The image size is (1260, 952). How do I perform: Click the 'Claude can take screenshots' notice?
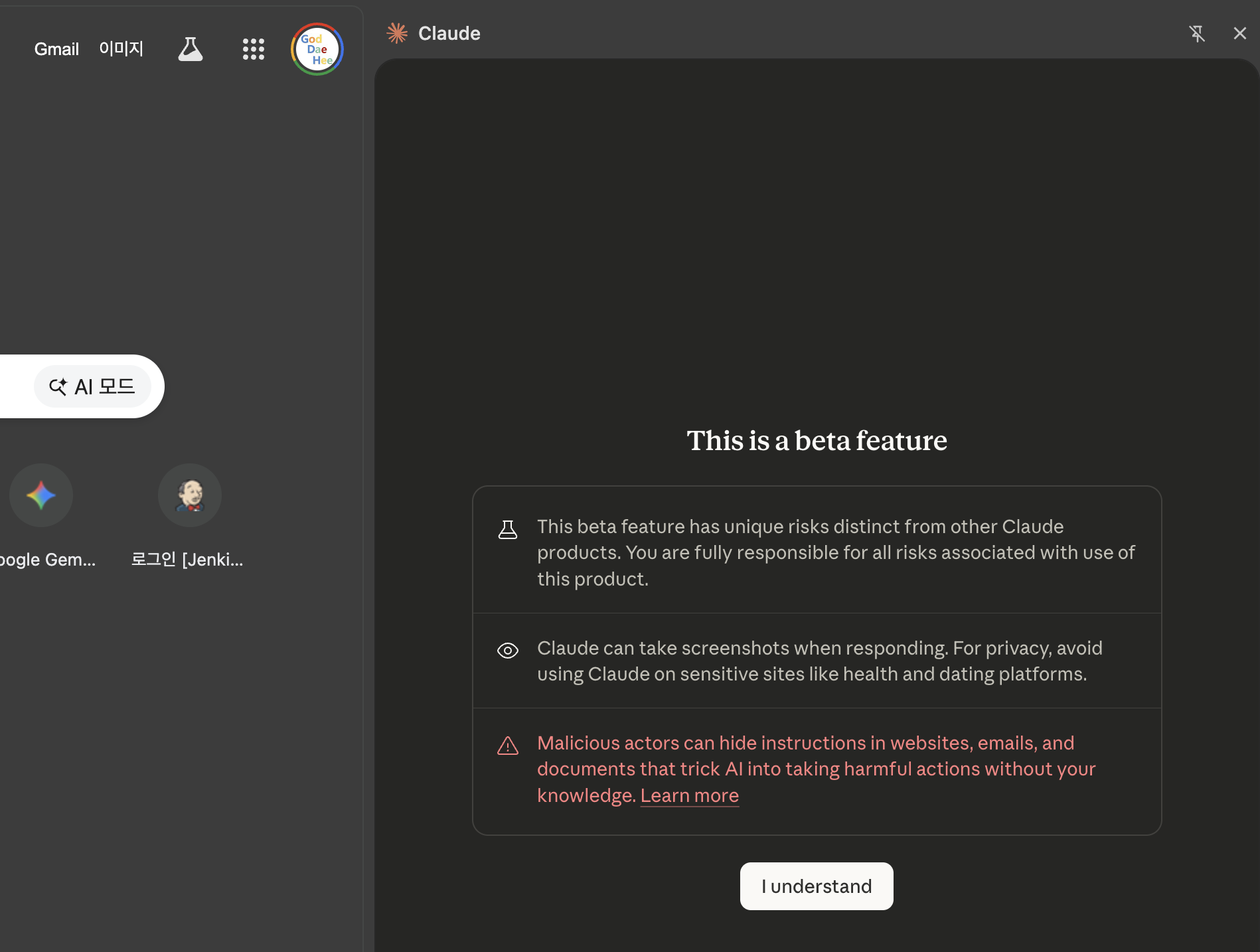click(x=820, y=661)
